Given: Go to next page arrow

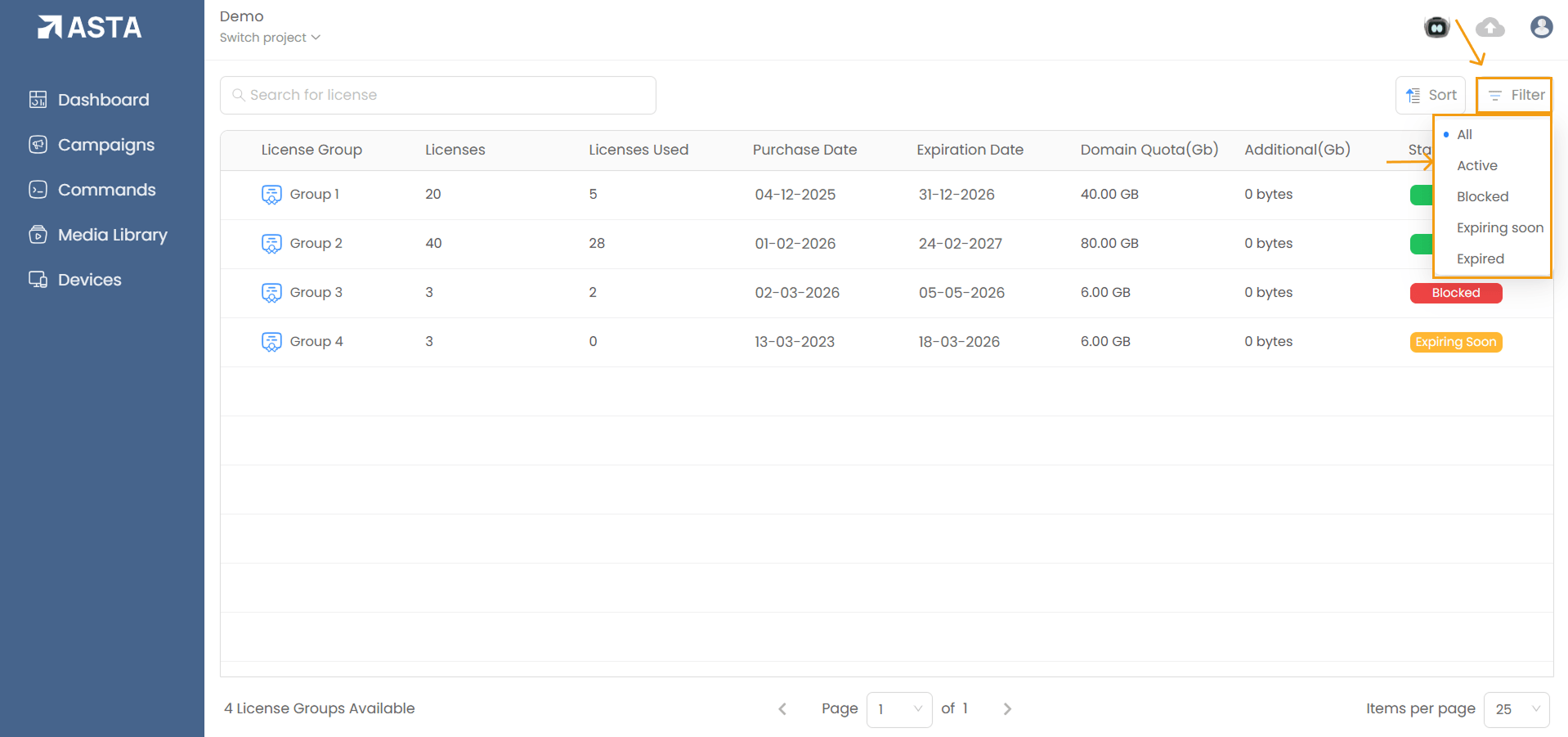Looking at the screenshot, I should 1007,709.
